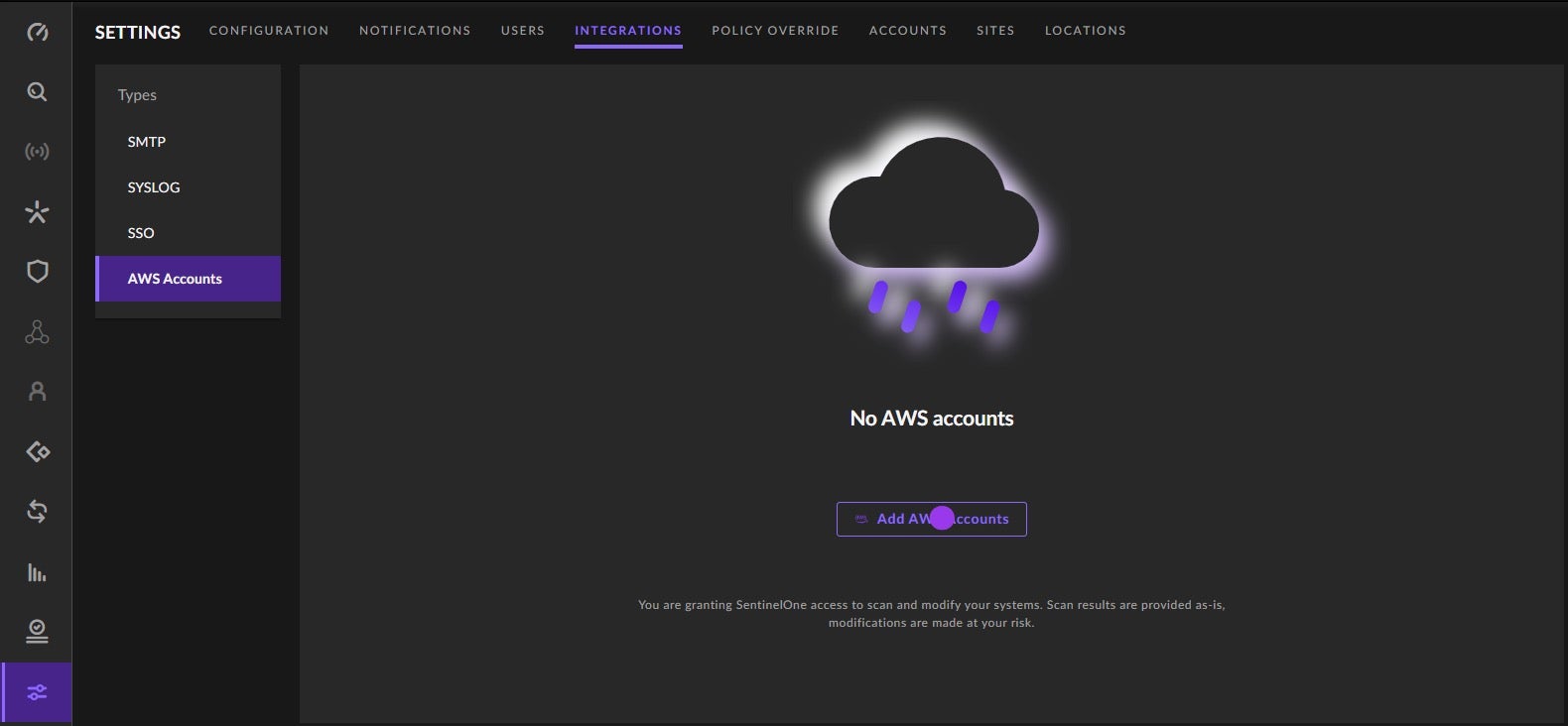Open the magnifying glass Visibility icon

tap(37, 92)
